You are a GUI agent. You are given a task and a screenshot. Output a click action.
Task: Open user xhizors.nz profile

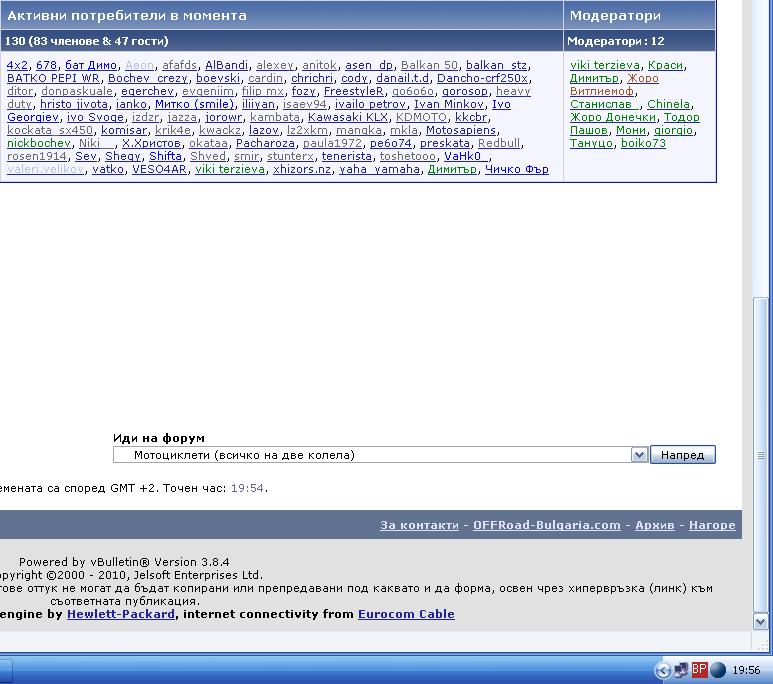pyautogui.click(x=302, y=169)
